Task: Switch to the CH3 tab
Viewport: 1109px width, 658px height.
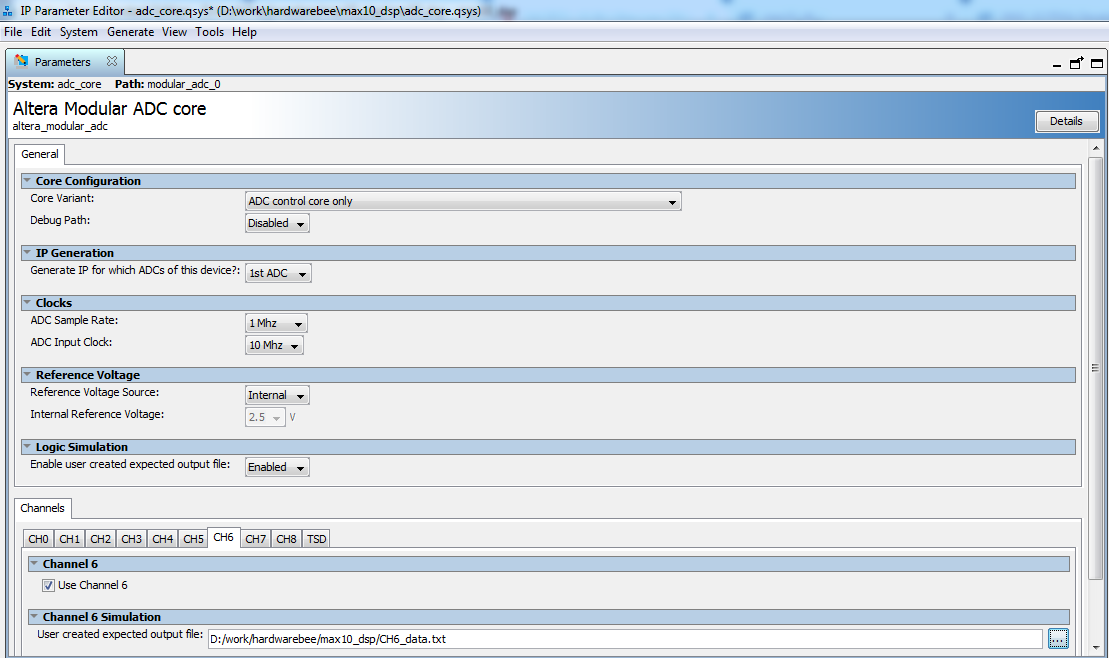Action: 132,539
